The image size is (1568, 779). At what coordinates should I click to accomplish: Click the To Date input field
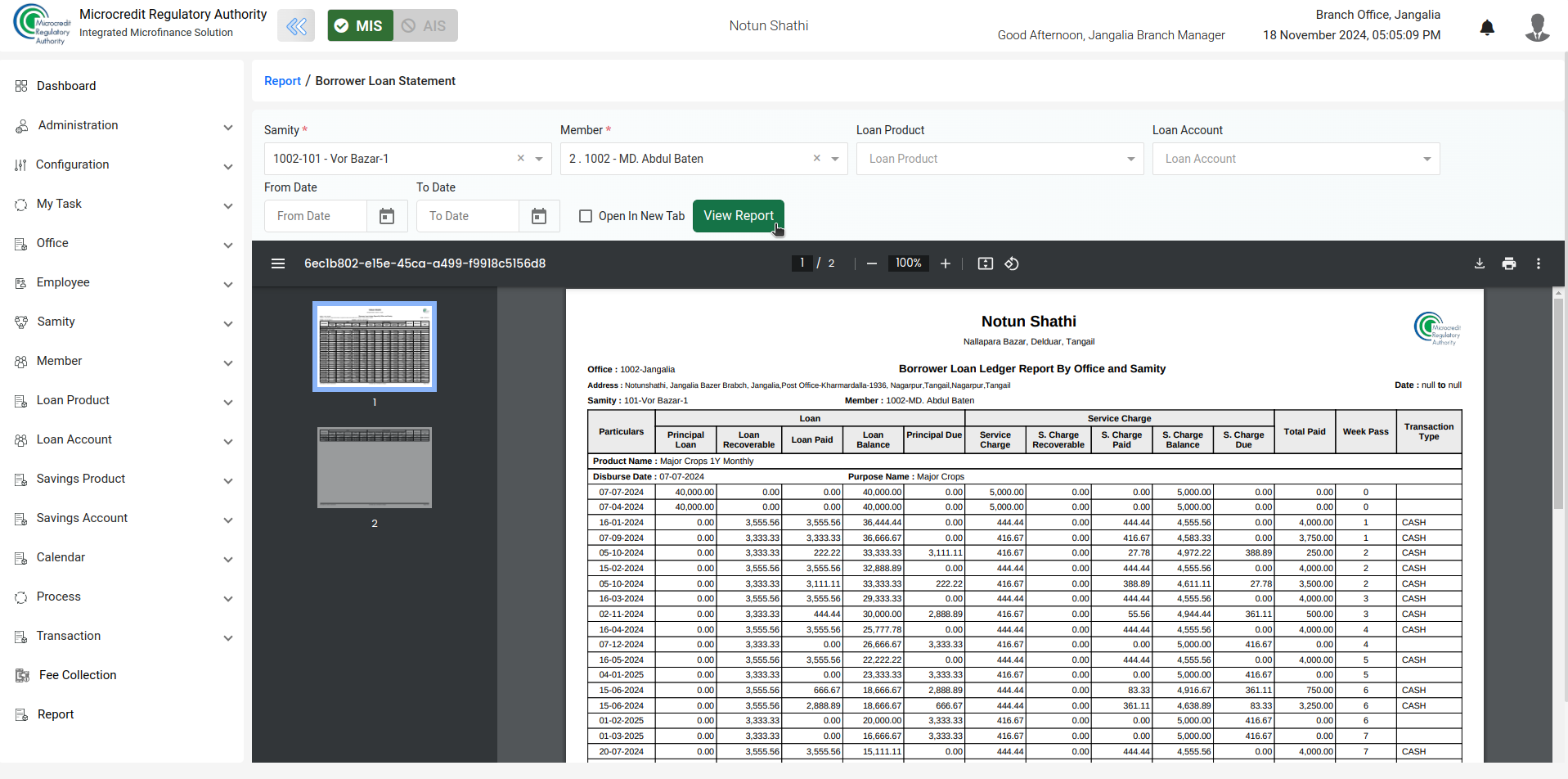coord(468,216)
